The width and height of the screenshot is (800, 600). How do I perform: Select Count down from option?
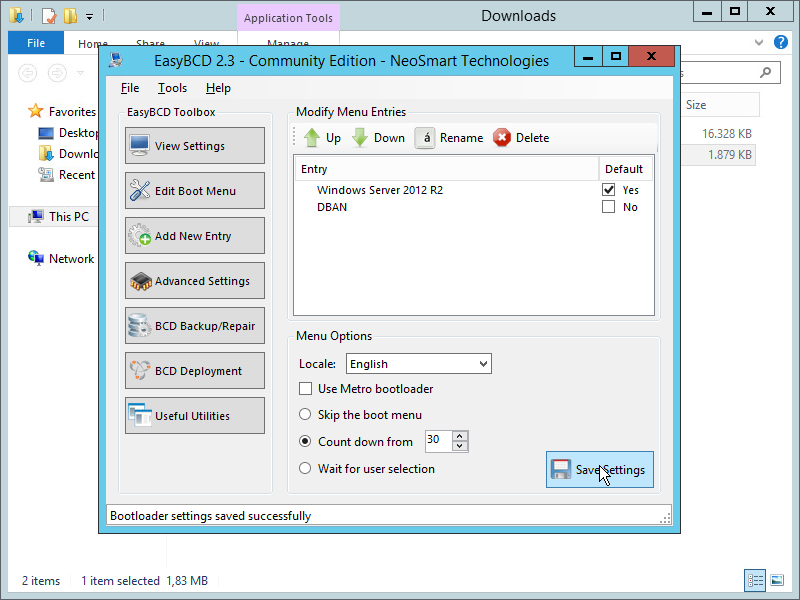pyautogui.click(x=305, y=441)
